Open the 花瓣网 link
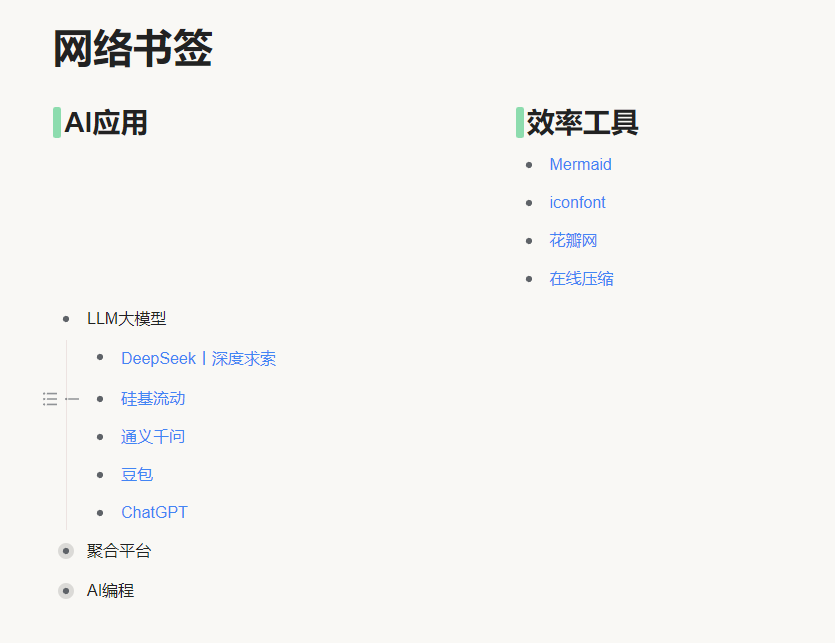Screen dimensions: 835x643 [x=573, y=241]
